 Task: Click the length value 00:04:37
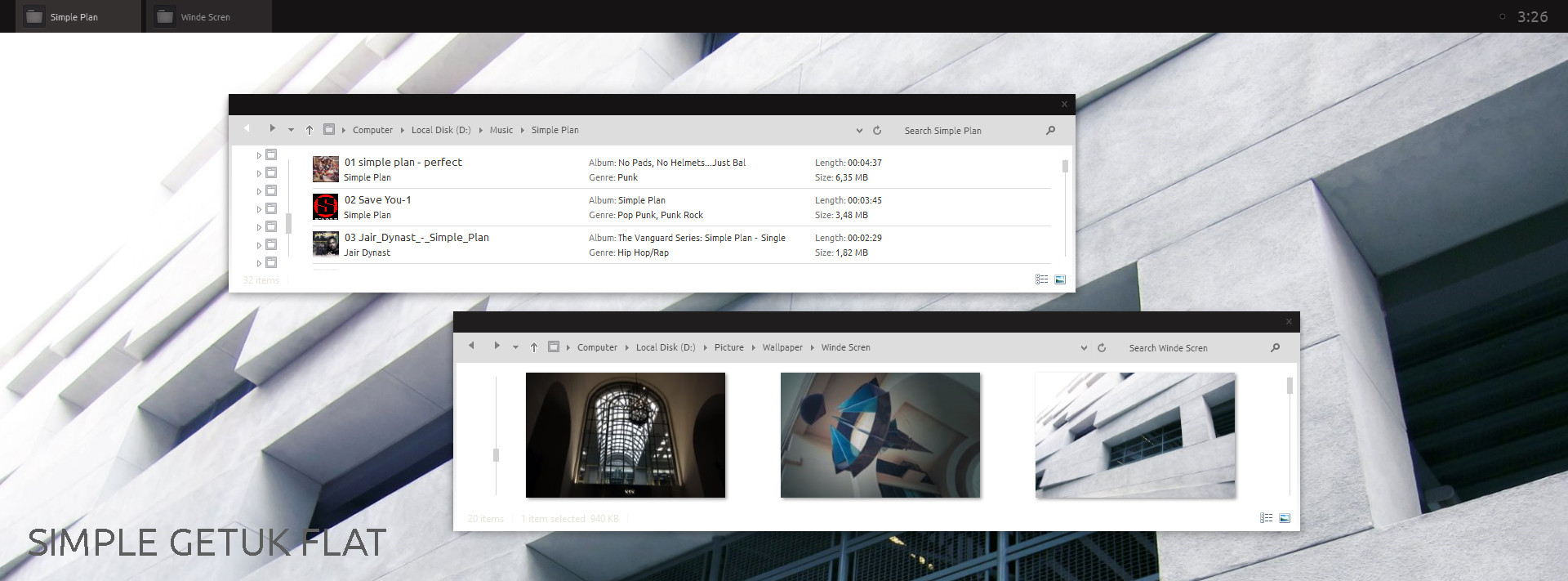tap(864, 163)
